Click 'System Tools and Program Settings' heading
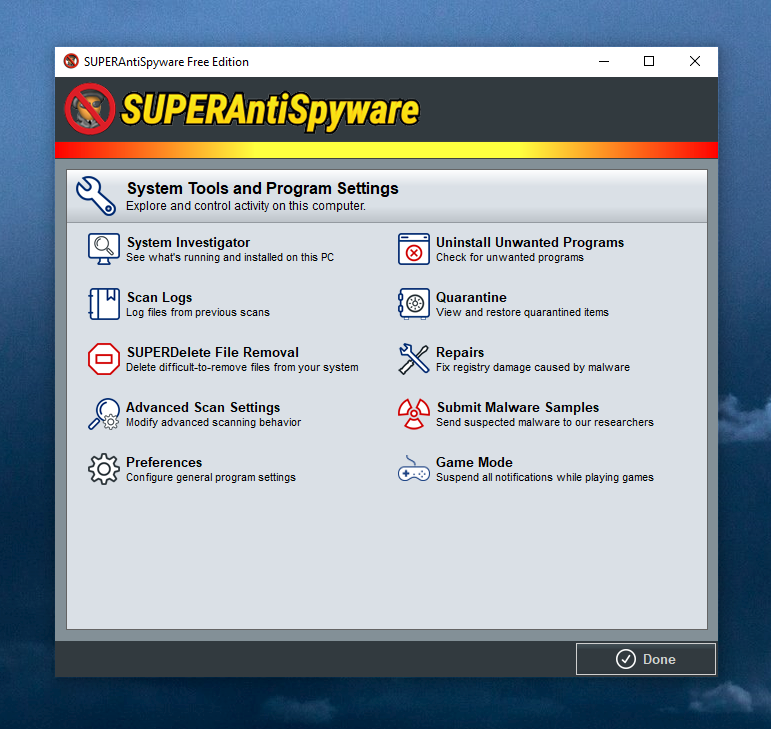This screenshot has width=771, height=729. (263, 189)
